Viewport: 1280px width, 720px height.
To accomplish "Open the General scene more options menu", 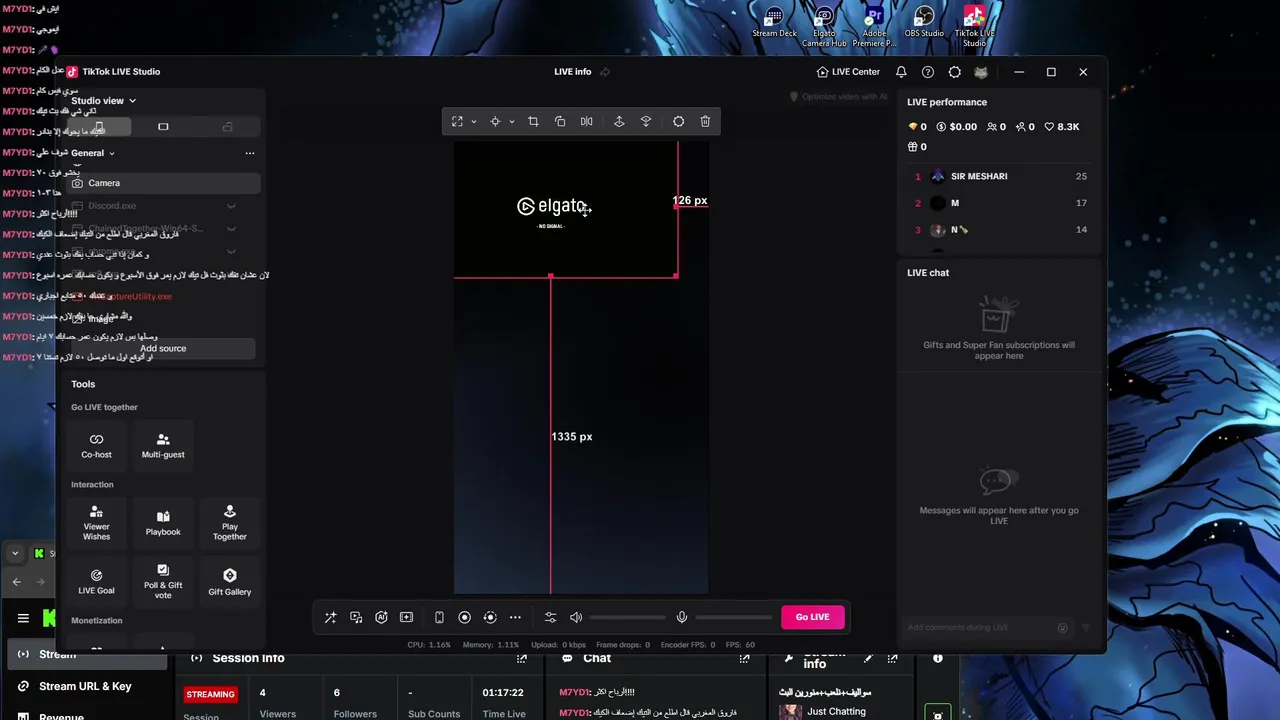I will click(x=250, y=153).
